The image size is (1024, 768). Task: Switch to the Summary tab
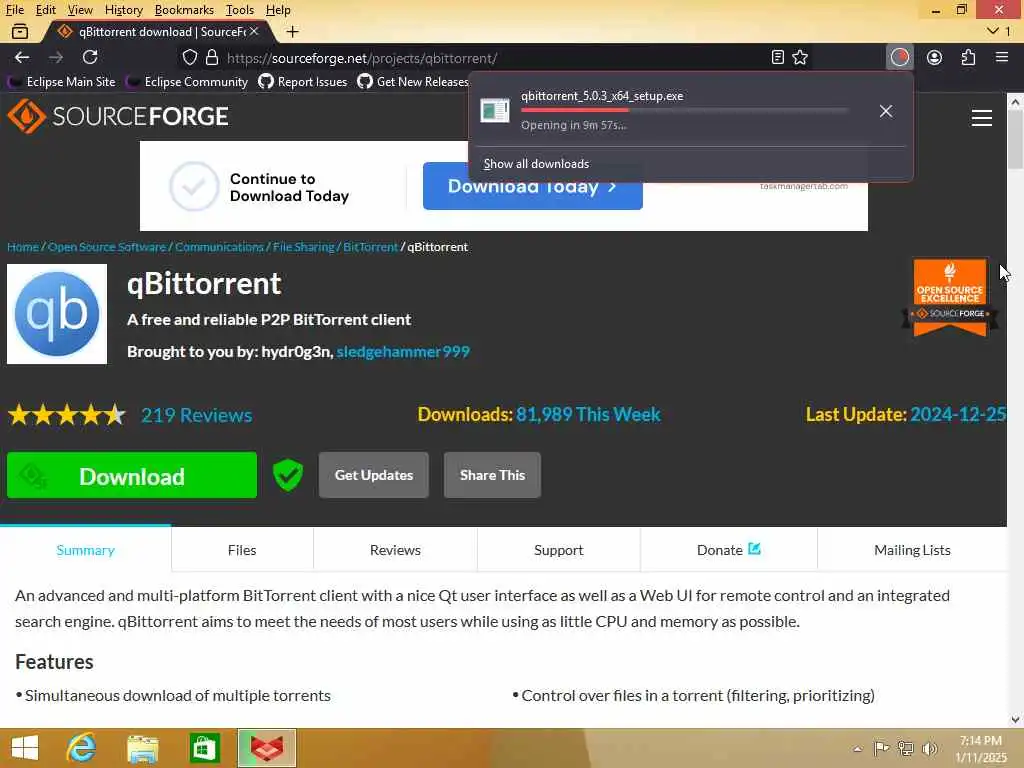[86, 550]
